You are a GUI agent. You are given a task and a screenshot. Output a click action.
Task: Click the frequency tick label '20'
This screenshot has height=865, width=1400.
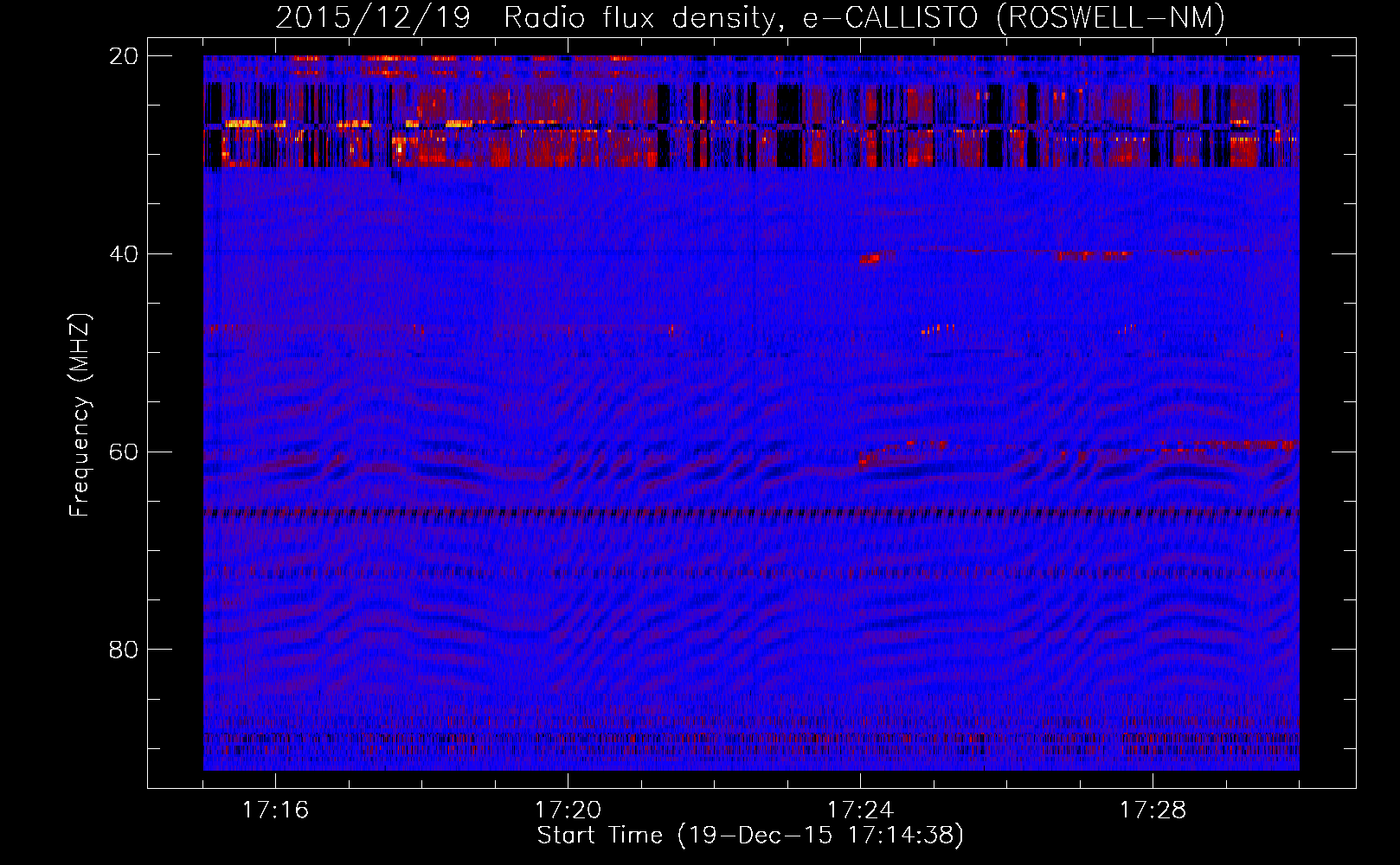tap(125, 56)
